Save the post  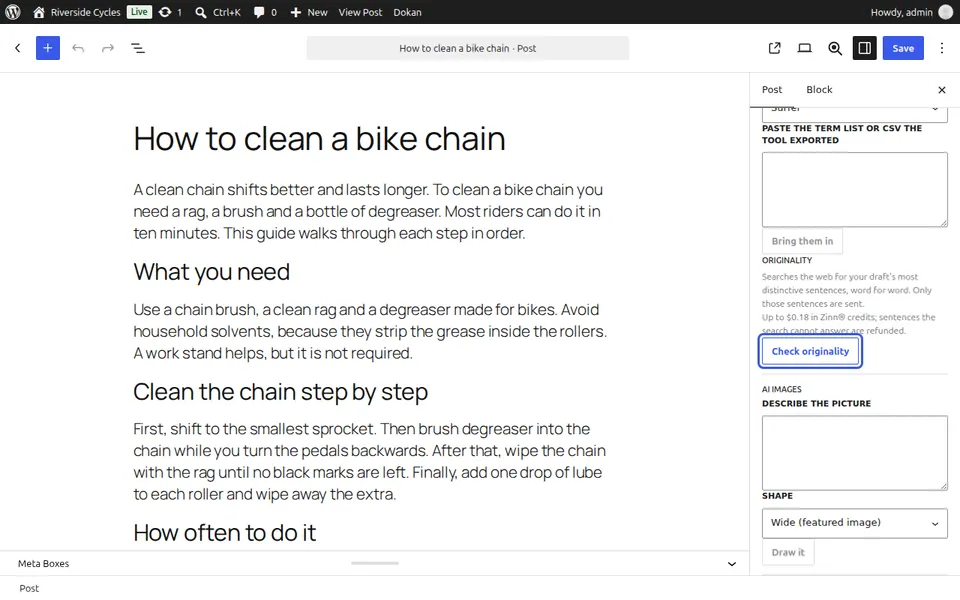pos(903,48)
